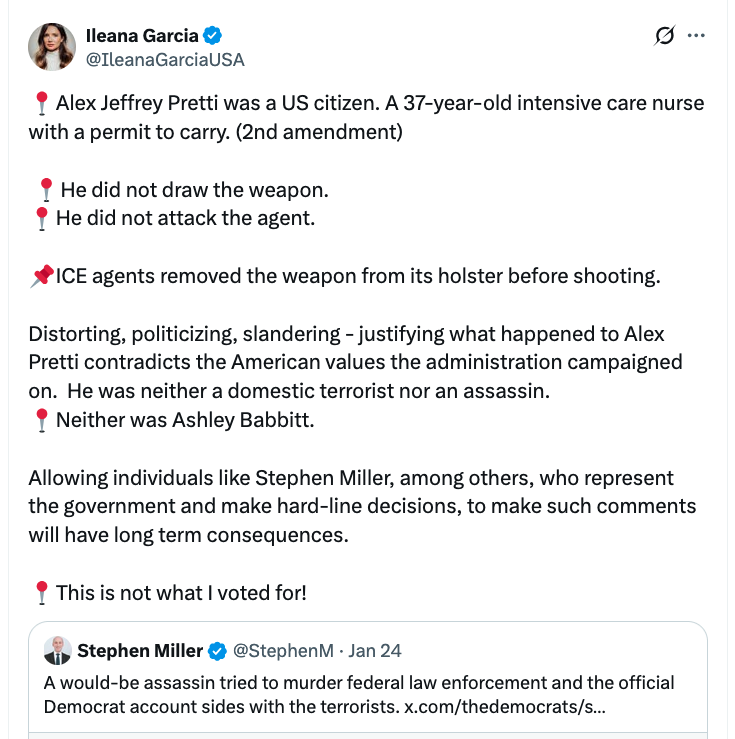Open the x.com/thedemocrats/s... link
735x739 pixels.
click(505, 706)
